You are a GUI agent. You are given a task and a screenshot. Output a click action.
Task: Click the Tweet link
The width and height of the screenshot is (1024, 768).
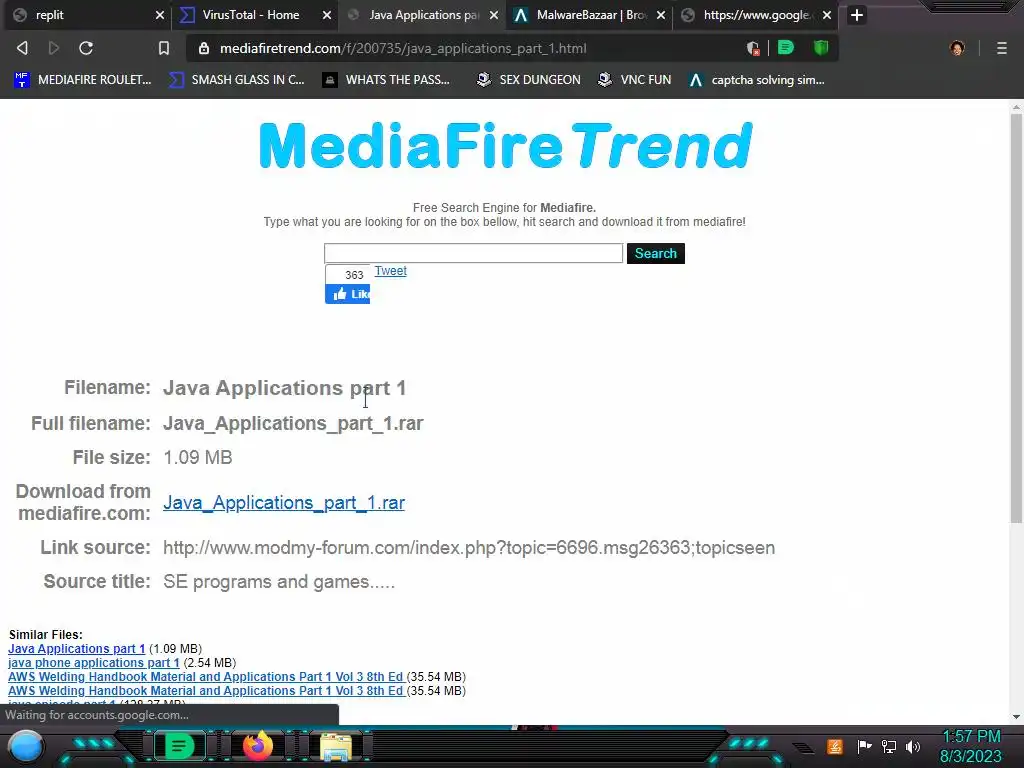391,270
